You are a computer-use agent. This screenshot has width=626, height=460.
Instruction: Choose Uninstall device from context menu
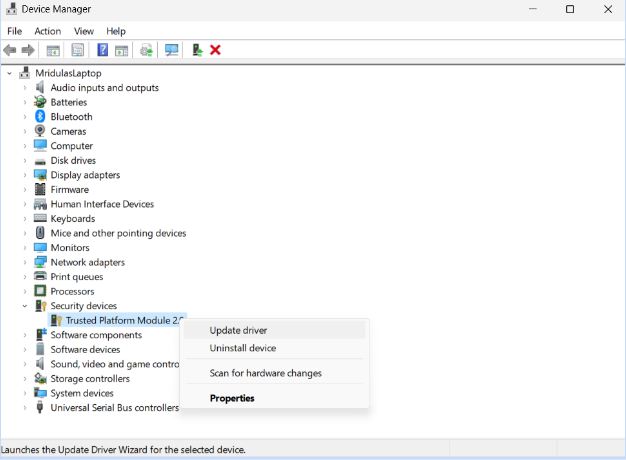[274, 348]
